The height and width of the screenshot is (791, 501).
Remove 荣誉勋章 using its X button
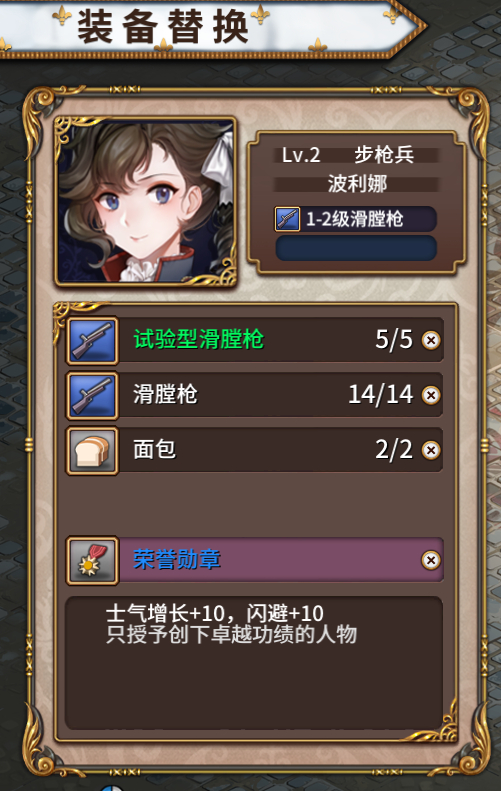tap(431, 560)
